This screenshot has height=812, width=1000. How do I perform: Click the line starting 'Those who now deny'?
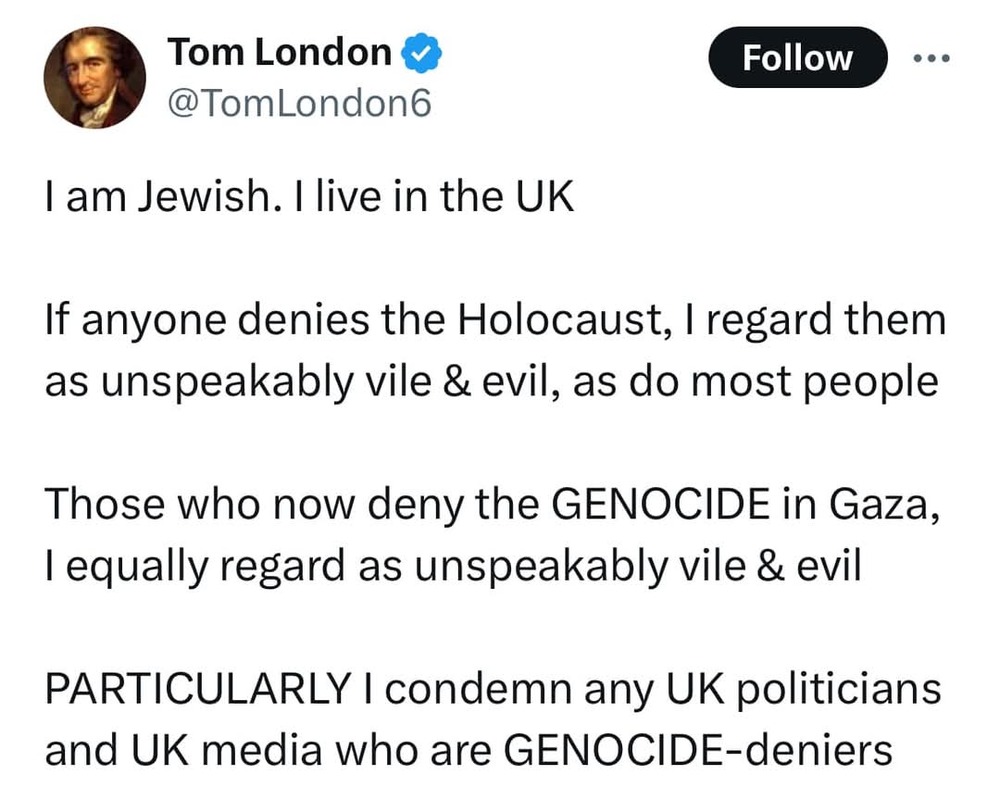pos(492,505)
